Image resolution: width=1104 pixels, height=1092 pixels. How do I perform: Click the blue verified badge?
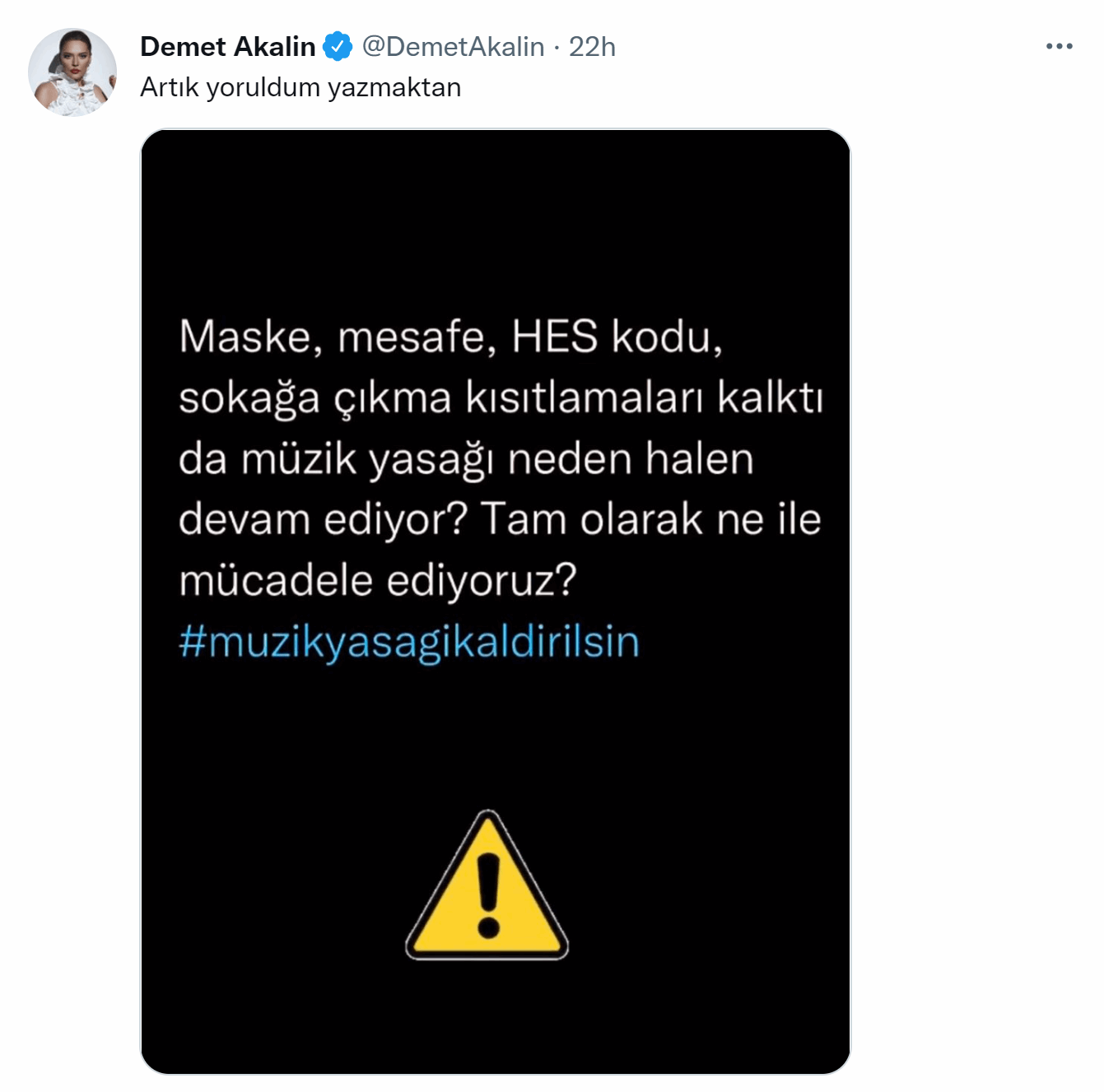click(338, 46)
